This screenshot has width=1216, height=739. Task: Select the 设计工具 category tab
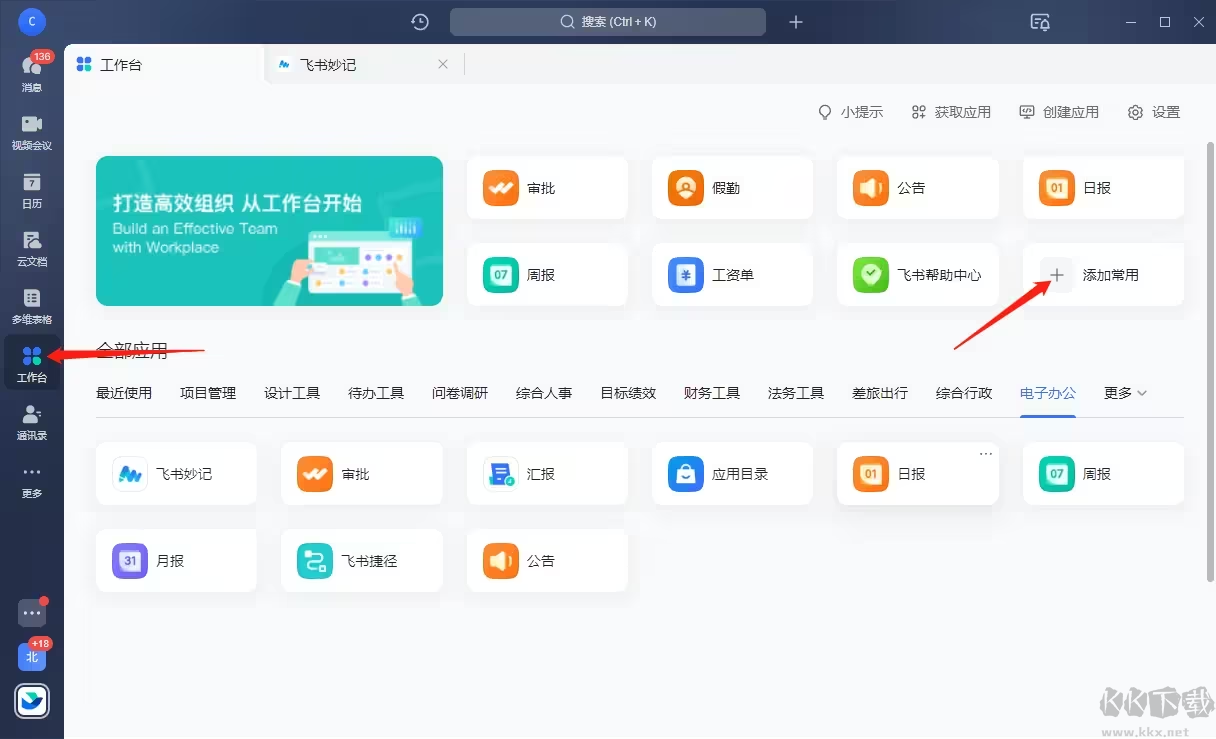tap(292, 393)
